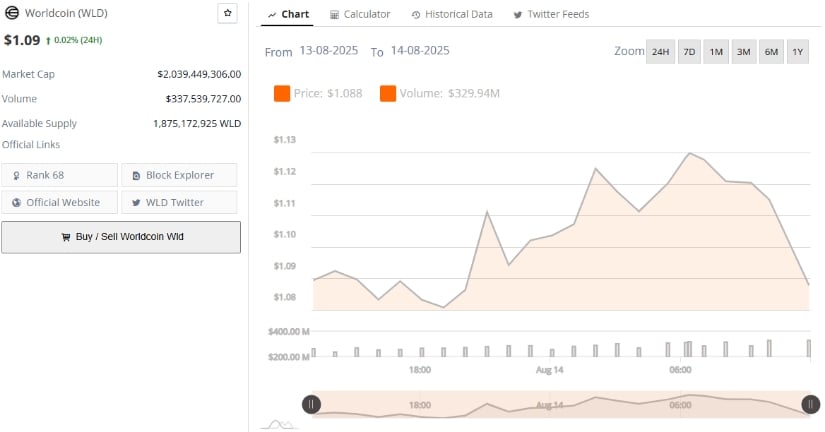Click the Twitter bird icon beside WLD Twitter
Screen dimensions: 825x432
coord(136,203)
